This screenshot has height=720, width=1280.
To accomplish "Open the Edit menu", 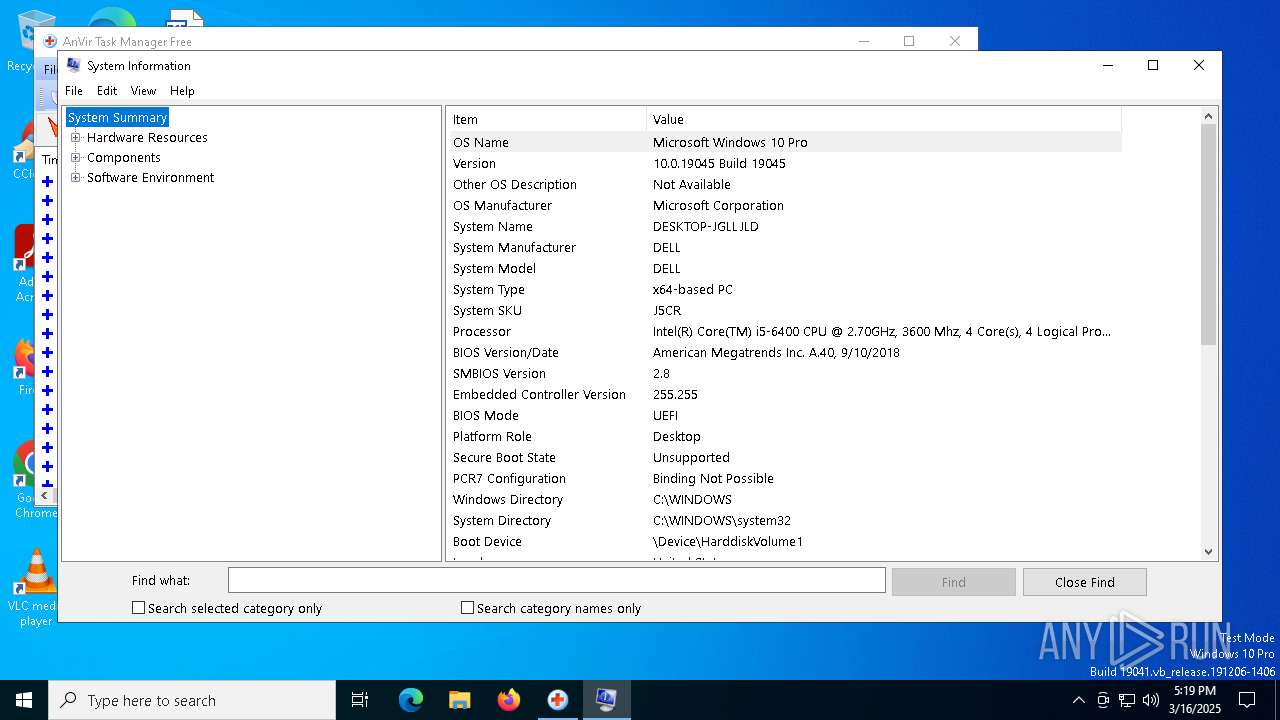I will [107, 90].
